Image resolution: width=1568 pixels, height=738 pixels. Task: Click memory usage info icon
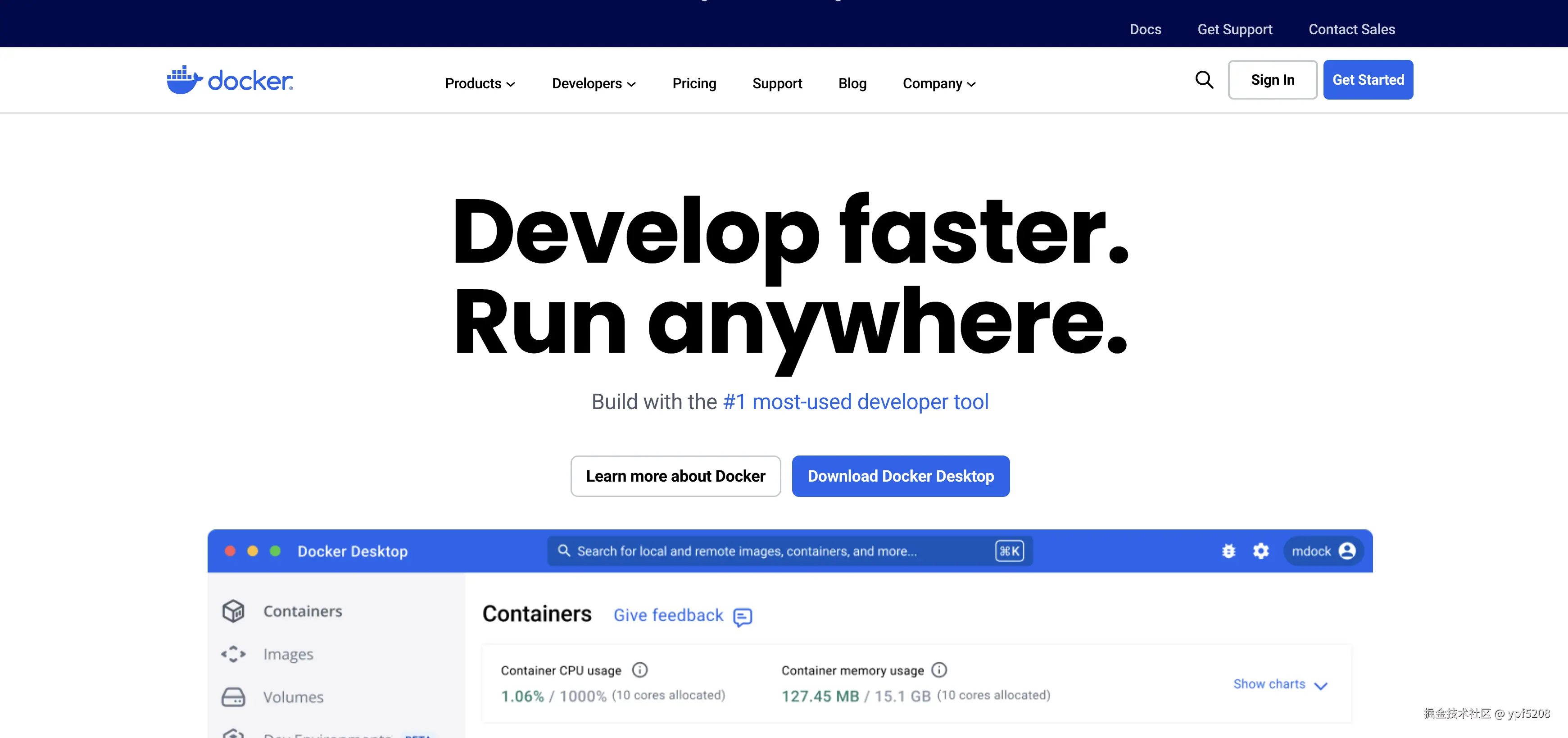tap(939, 670)
